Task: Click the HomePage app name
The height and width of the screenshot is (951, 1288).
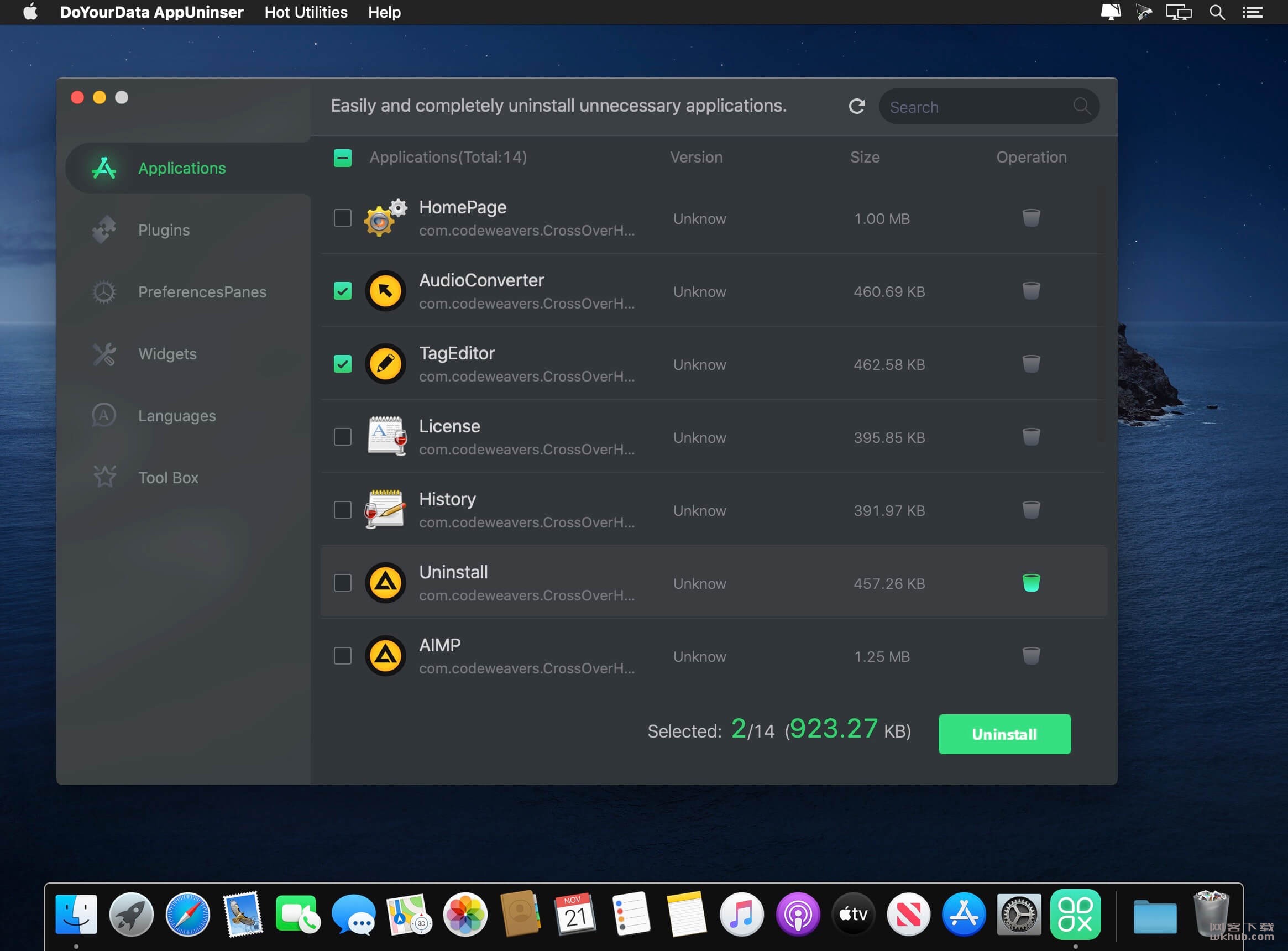Action: pos(463,207)
